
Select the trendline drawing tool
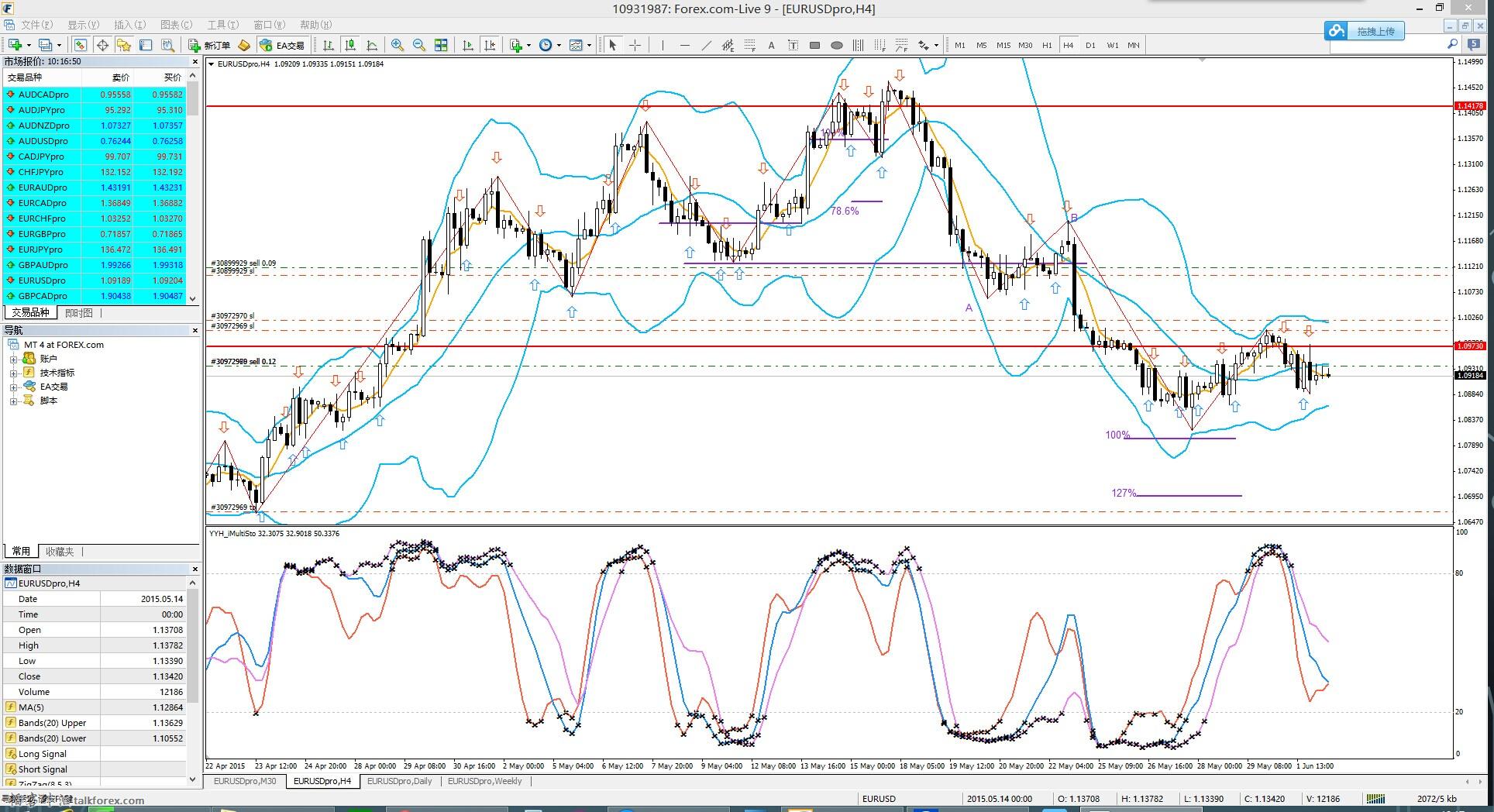(x=706, y=45)
